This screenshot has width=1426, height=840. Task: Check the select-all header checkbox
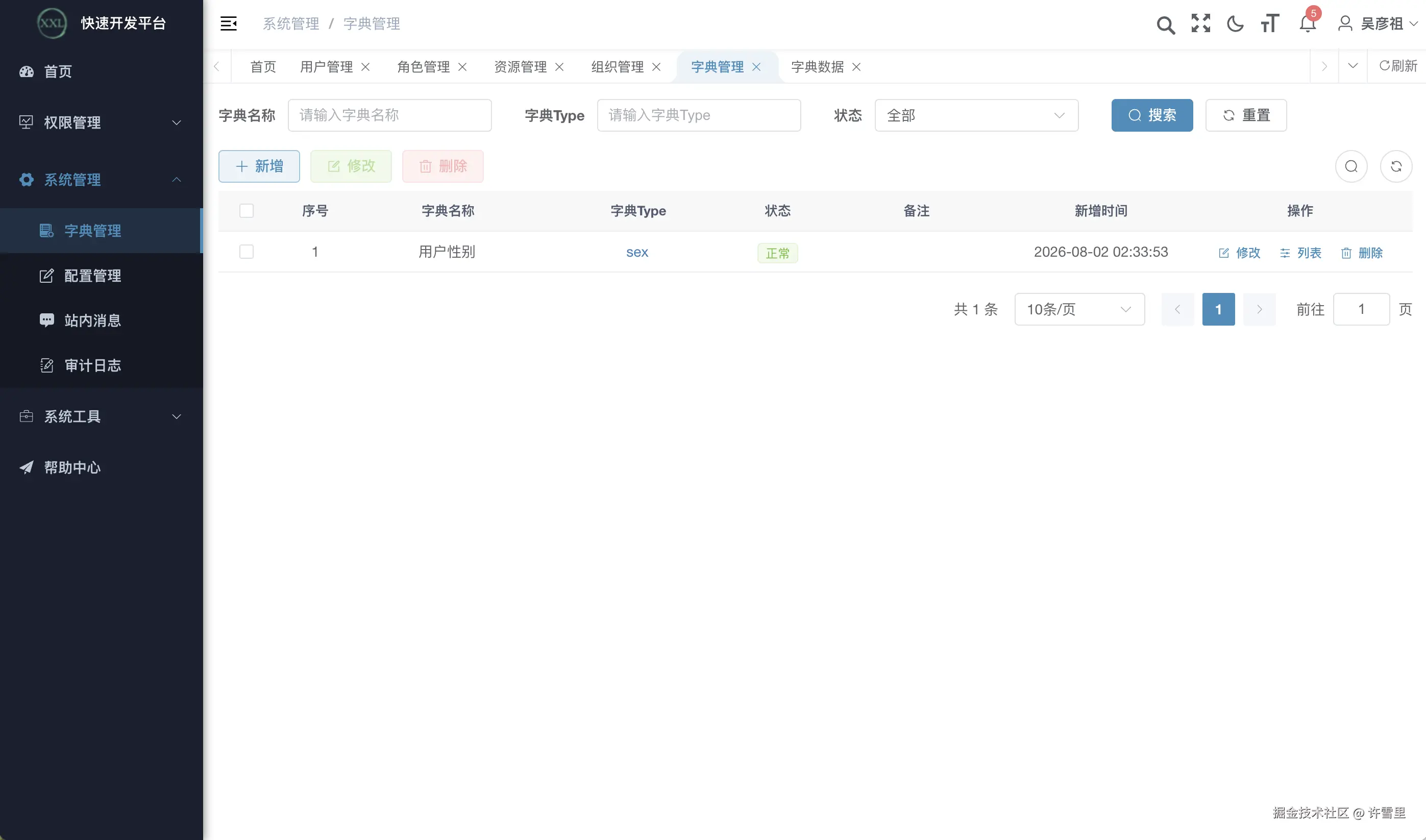click(x=246, y=211)
